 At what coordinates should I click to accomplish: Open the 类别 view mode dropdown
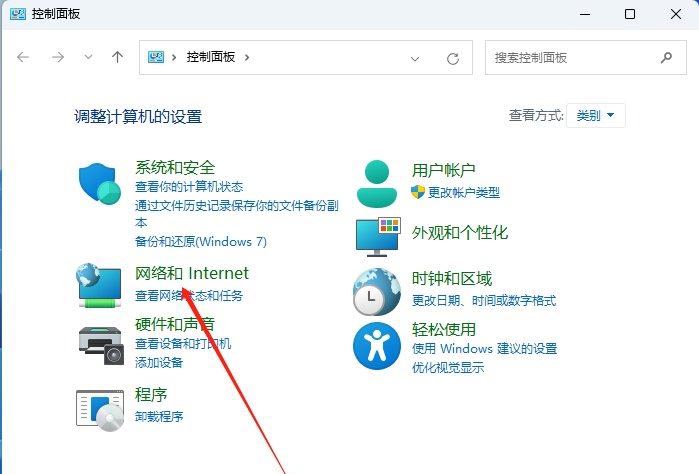[x=596, y=115]
